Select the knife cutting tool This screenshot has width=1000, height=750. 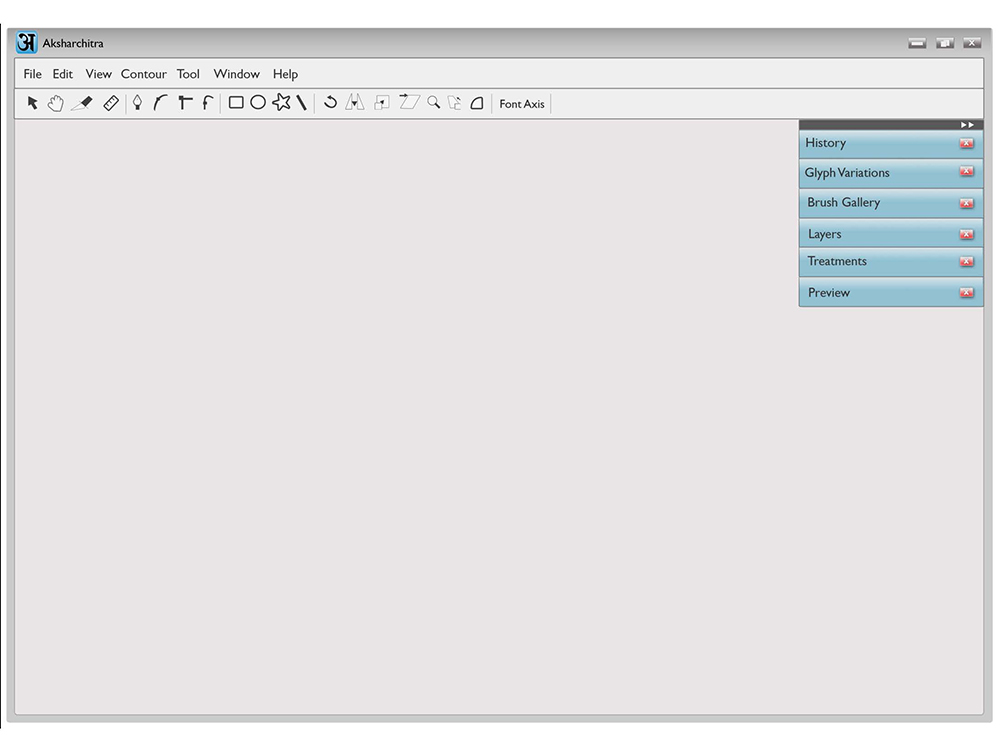[x=82, y=103]
